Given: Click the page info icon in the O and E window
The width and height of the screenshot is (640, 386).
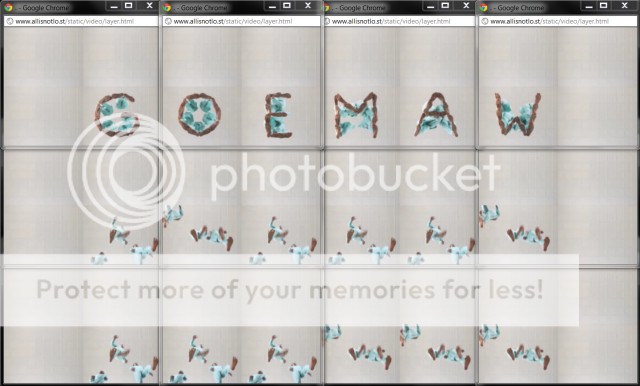Looking at the screenshot, I should click(168, 21).
